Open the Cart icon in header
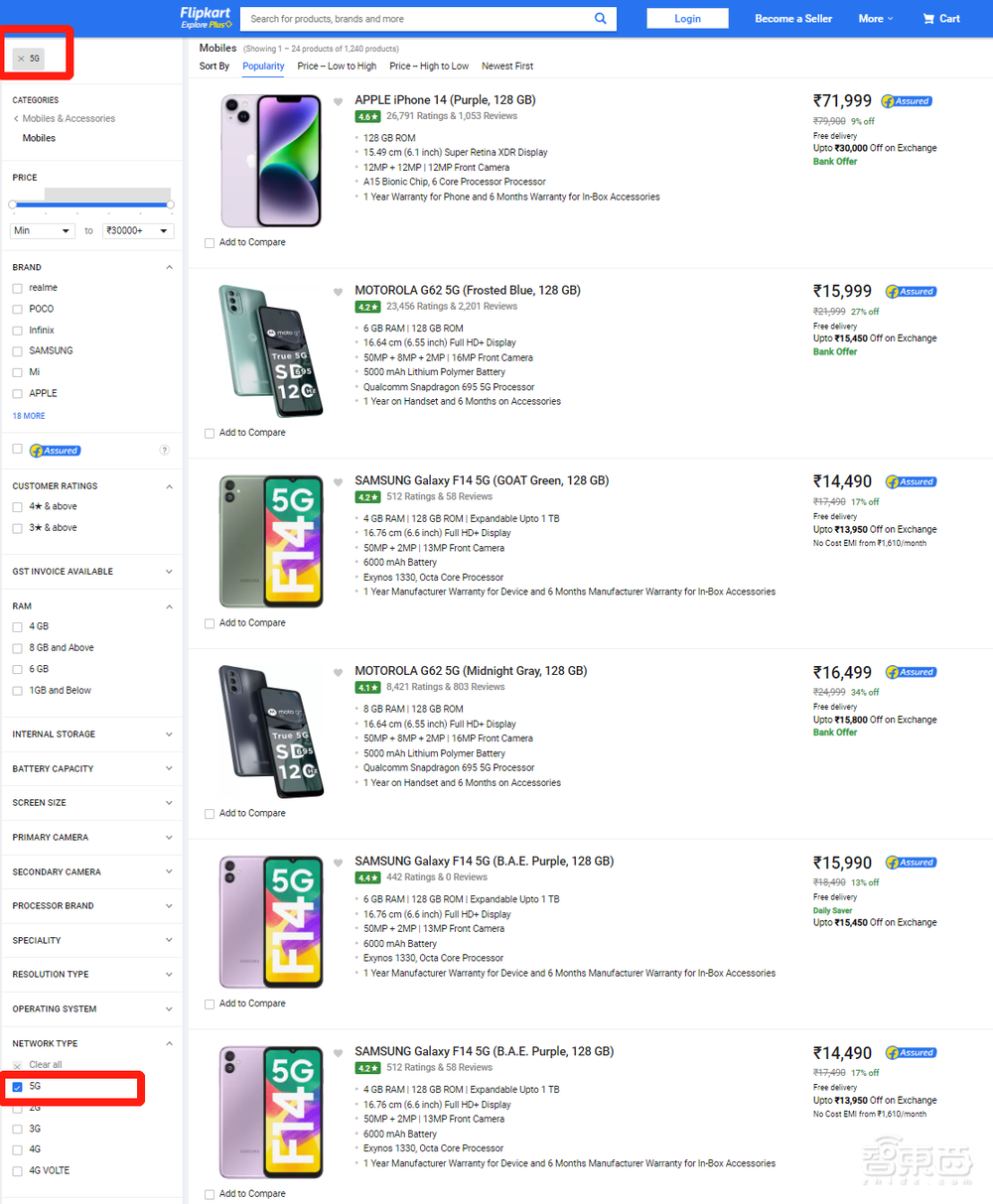Screen dimensions: 993x1204 click(x=928, y=18)
